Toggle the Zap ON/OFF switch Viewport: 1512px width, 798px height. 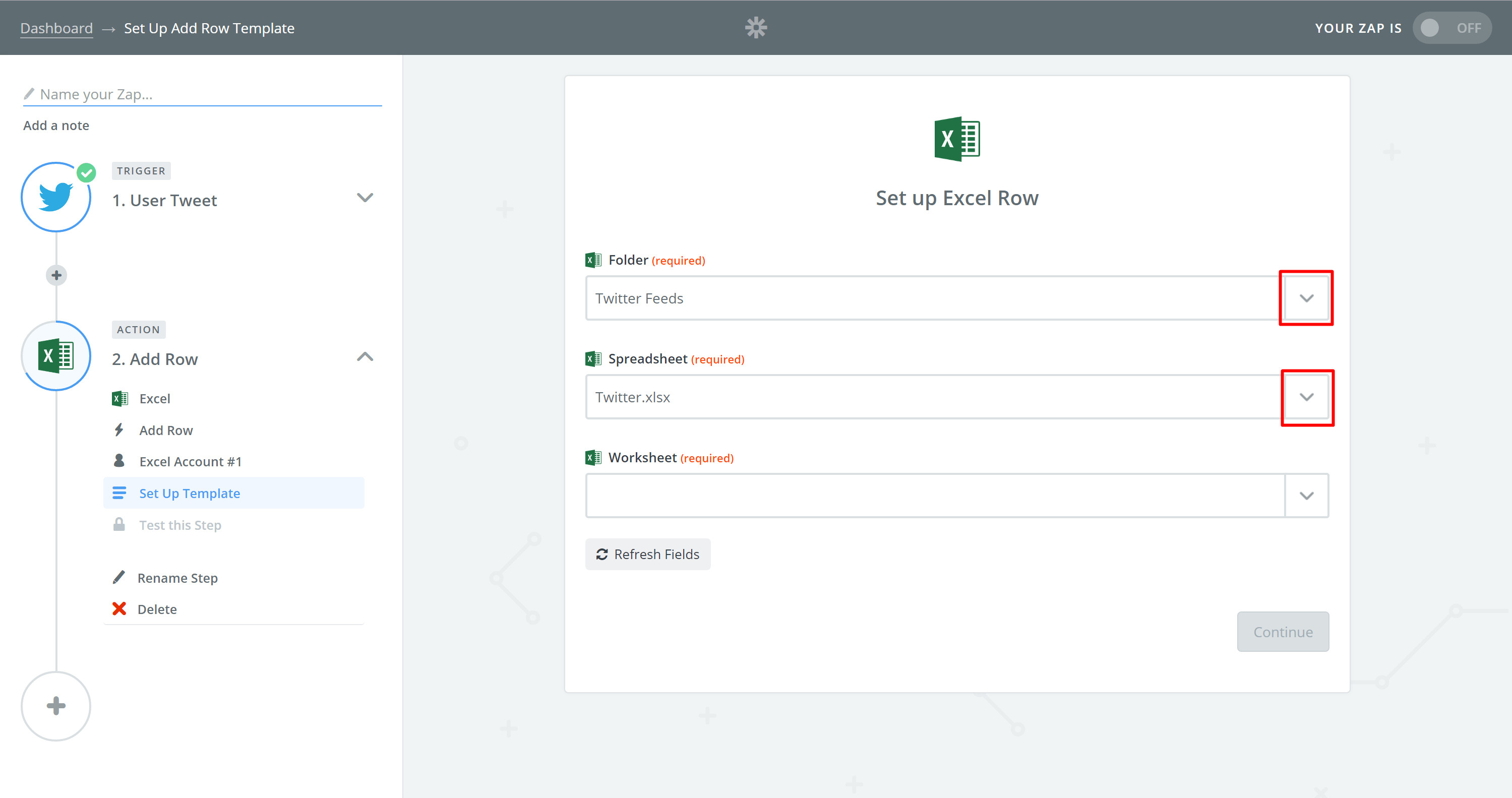point(1451,28)
